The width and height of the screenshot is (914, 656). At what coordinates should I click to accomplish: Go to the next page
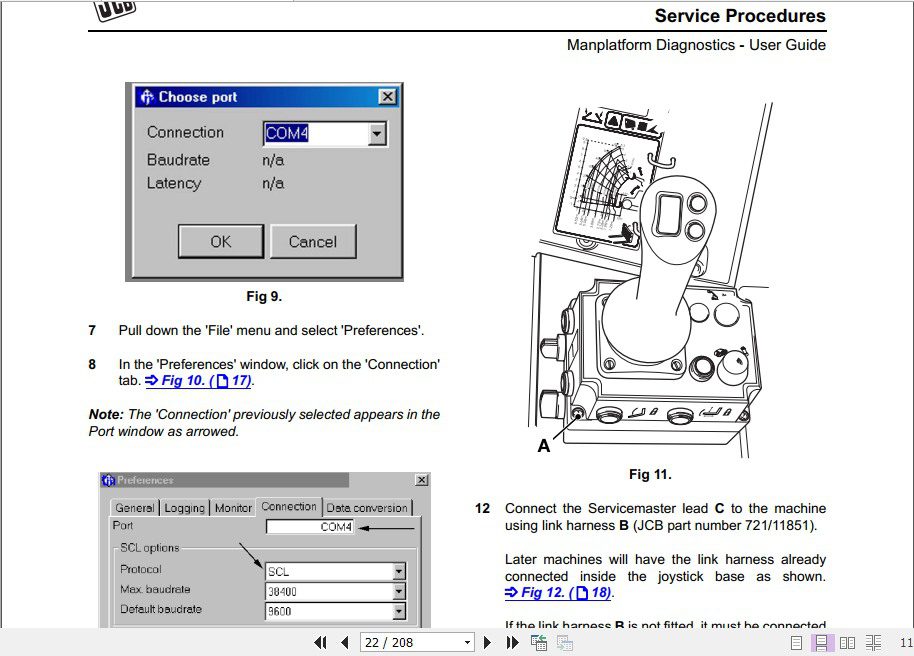[x=487, y=643]
